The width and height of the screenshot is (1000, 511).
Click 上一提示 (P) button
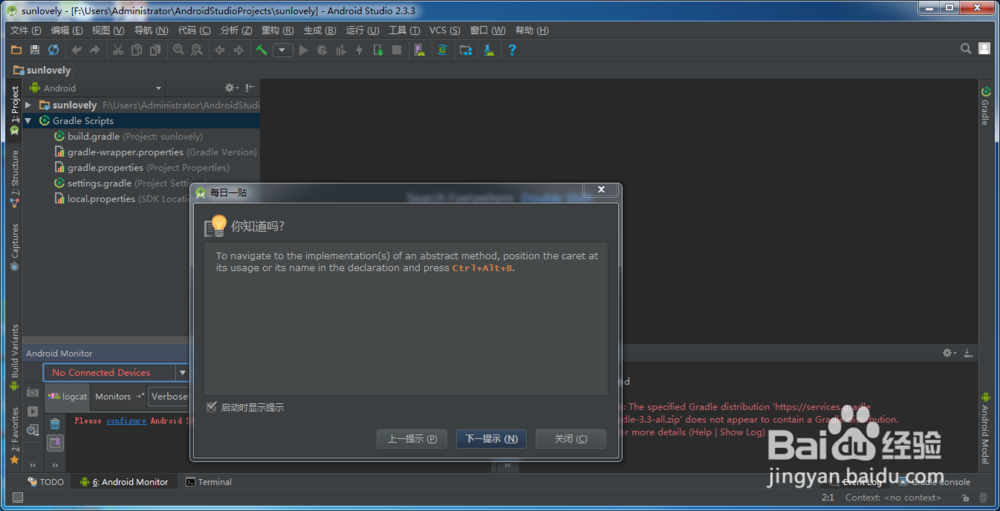[412, 439]
